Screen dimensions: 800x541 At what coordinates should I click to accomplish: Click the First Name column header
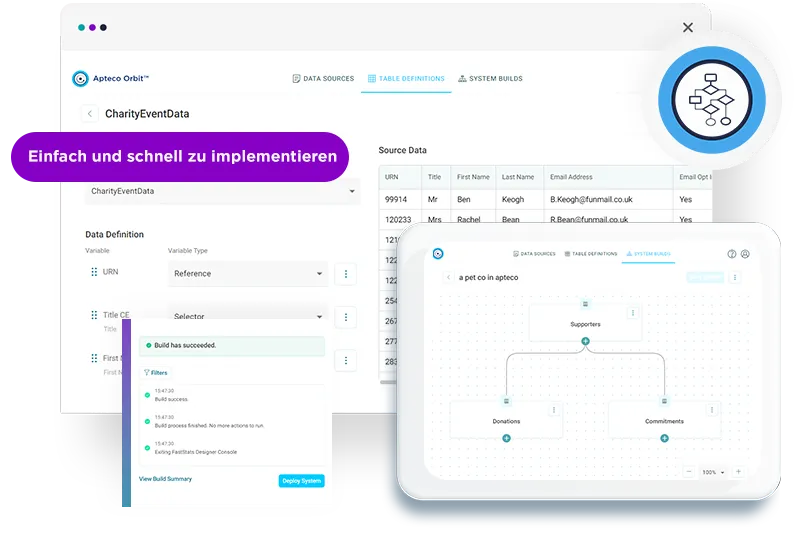473,177
